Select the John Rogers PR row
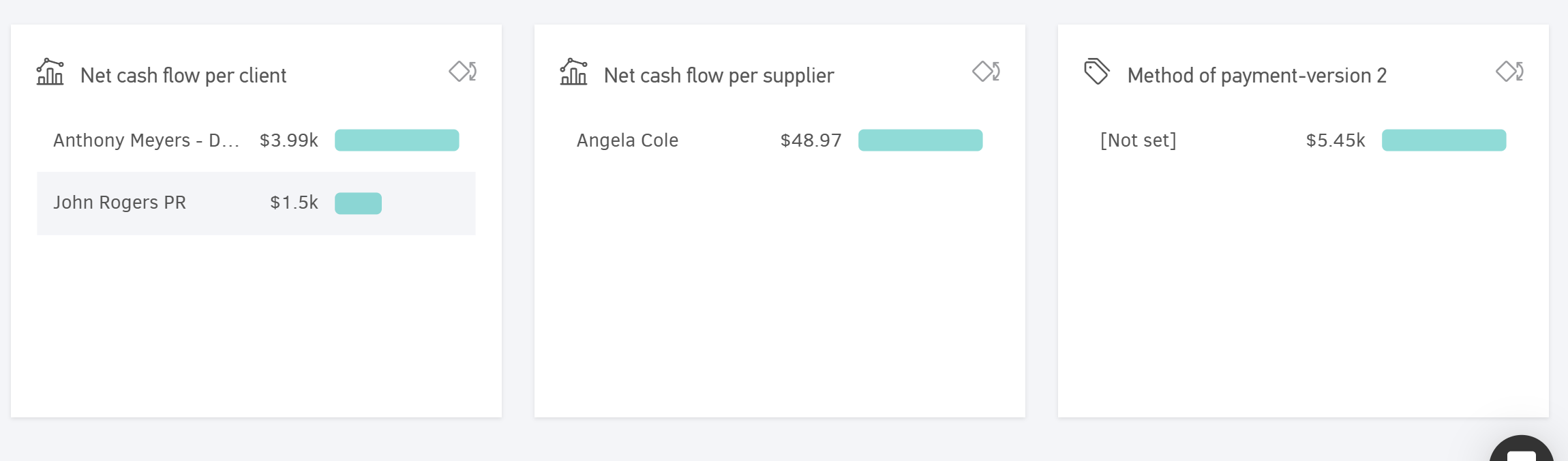1568x461 pixels. coord(119,203)
